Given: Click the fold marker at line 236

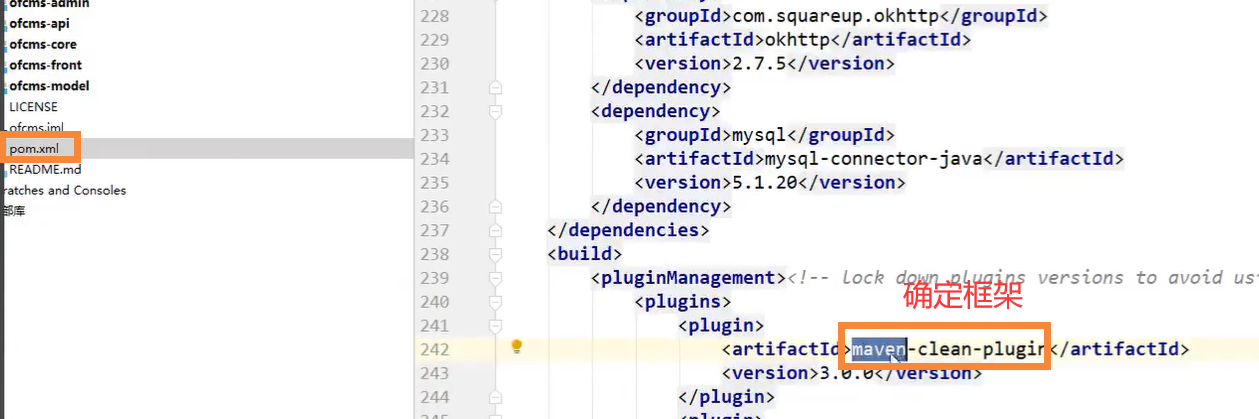Looking at the screenshot, I should tap(495, 206).
